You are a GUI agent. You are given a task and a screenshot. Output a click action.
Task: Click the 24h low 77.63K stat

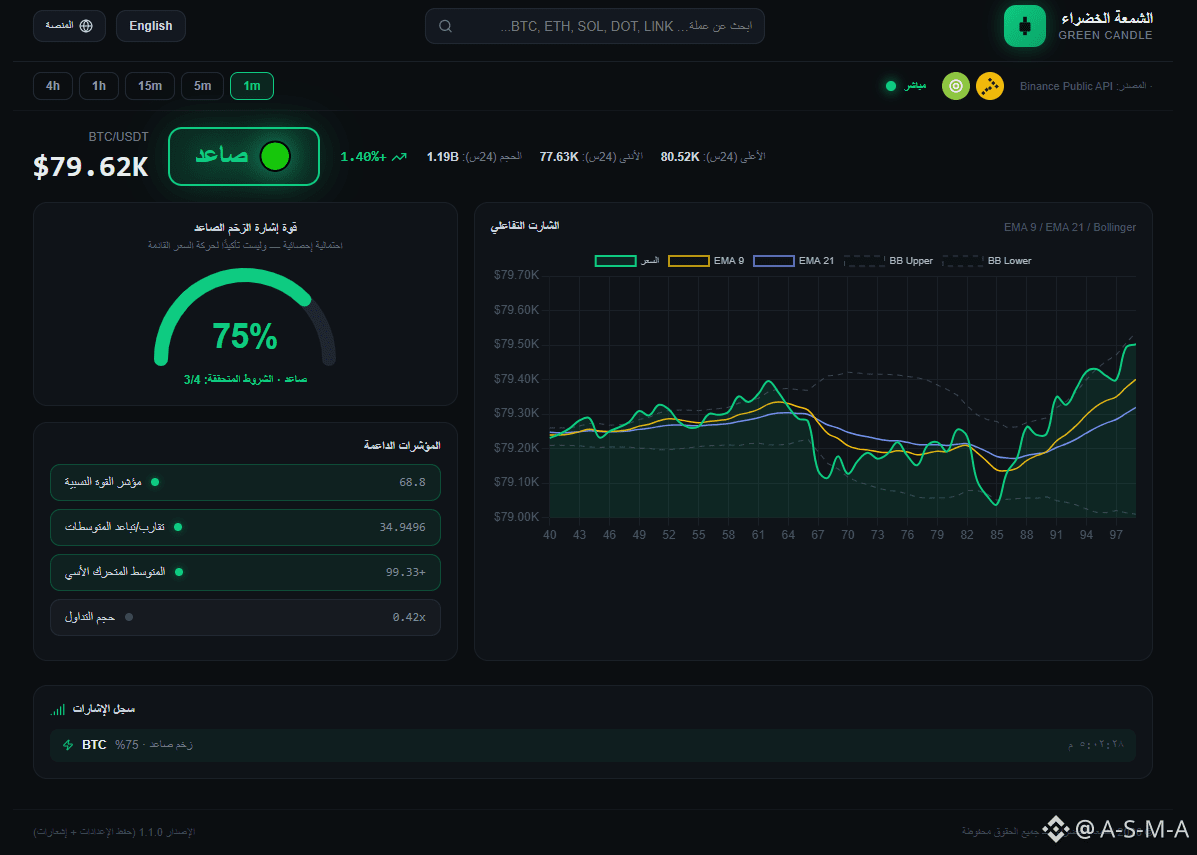tap(591, 156)
